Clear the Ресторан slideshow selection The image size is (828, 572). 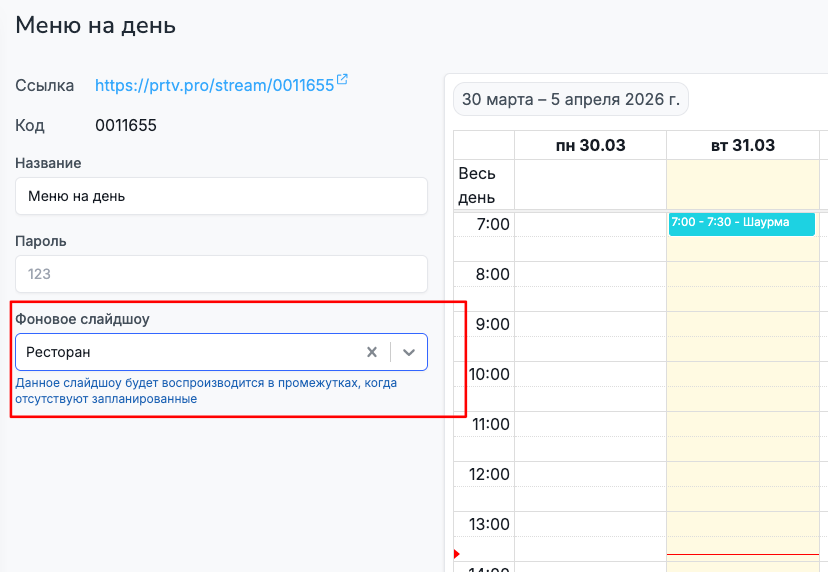click(x=372, y=352)
